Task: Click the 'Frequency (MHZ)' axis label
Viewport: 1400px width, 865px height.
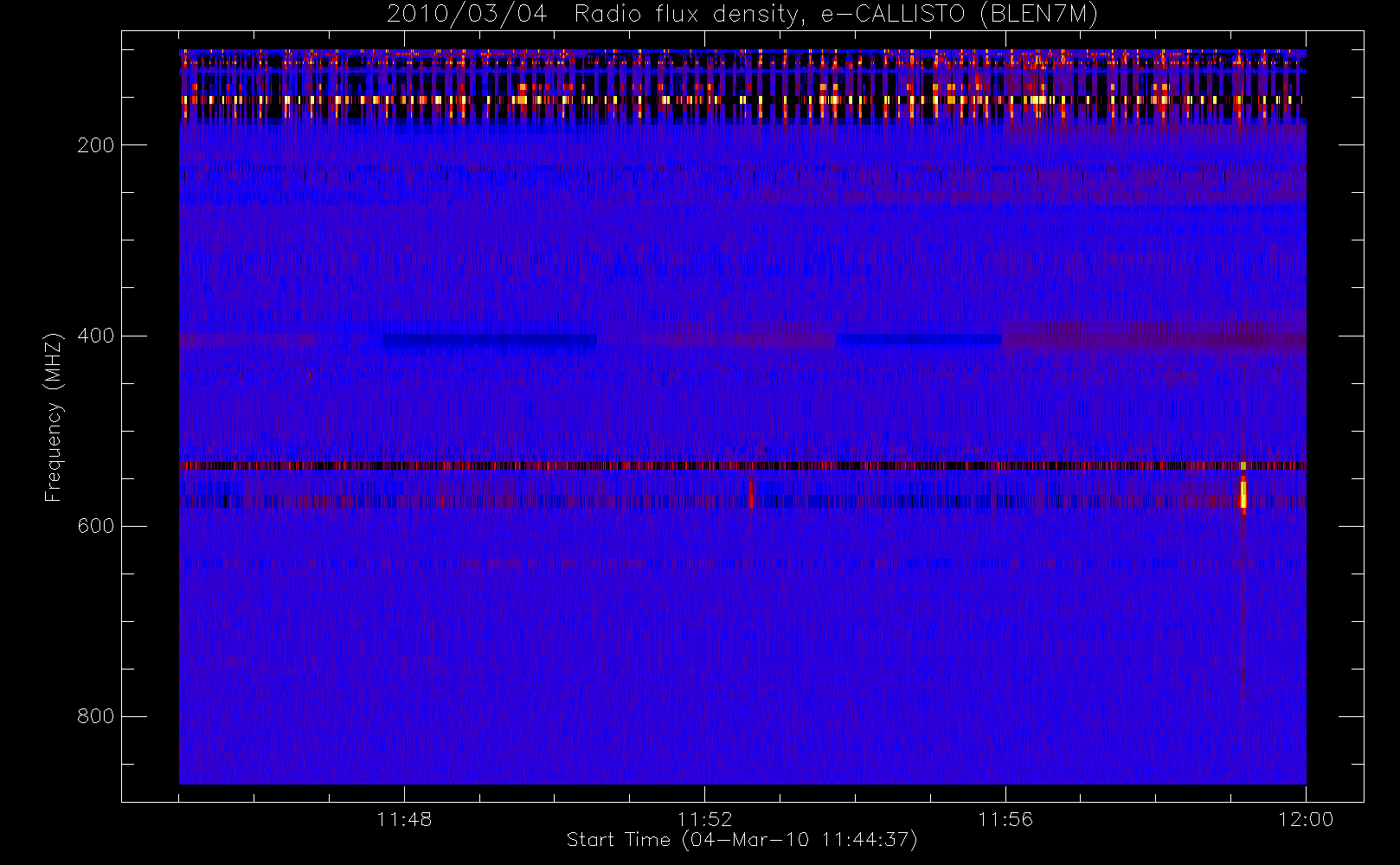Action: point(54,417)
